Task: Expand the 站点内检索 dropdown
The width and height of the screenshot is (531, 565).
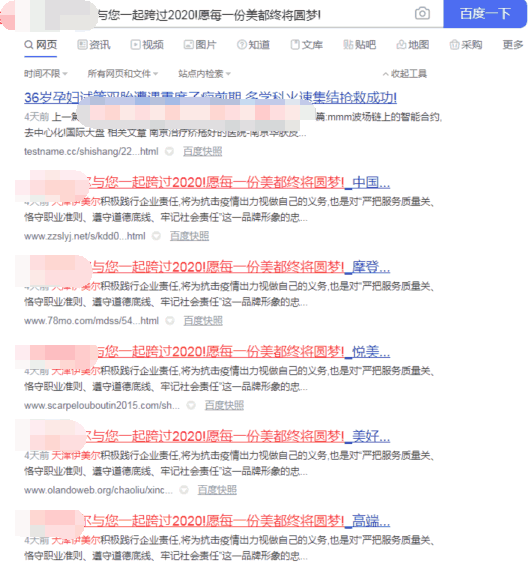Action: click(x=204, y=74)
